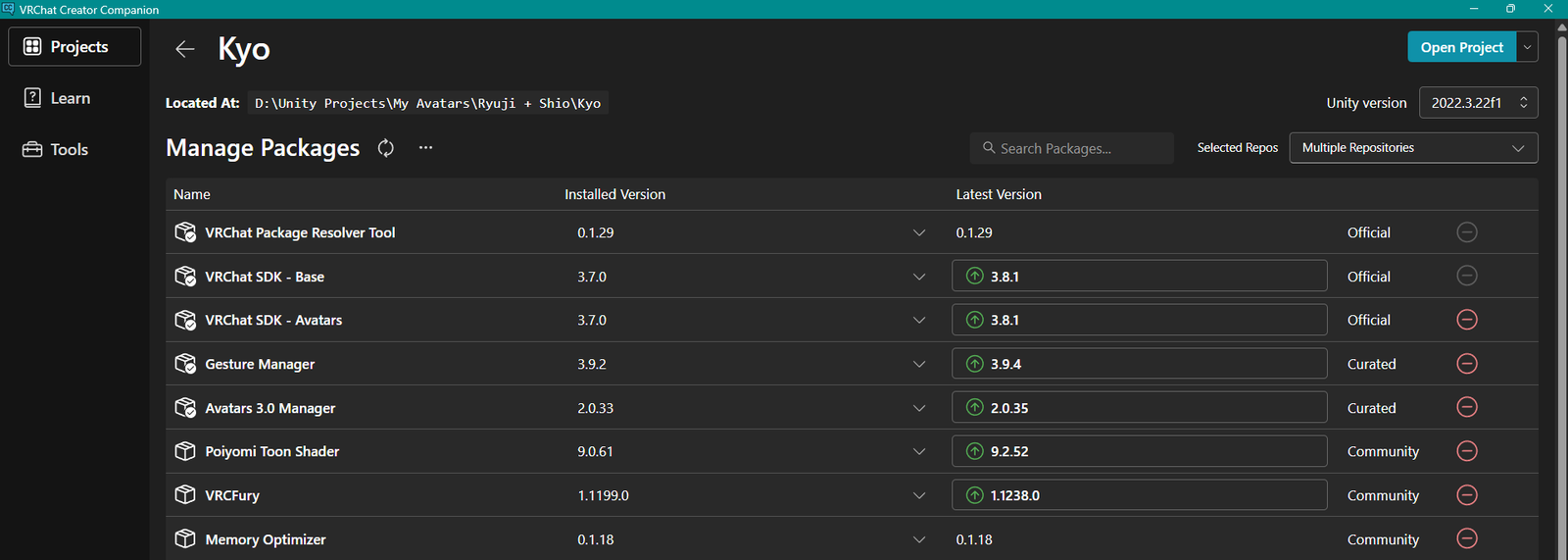
Task: Expand version dropdown for VRCFury
Action: (919, 495)
